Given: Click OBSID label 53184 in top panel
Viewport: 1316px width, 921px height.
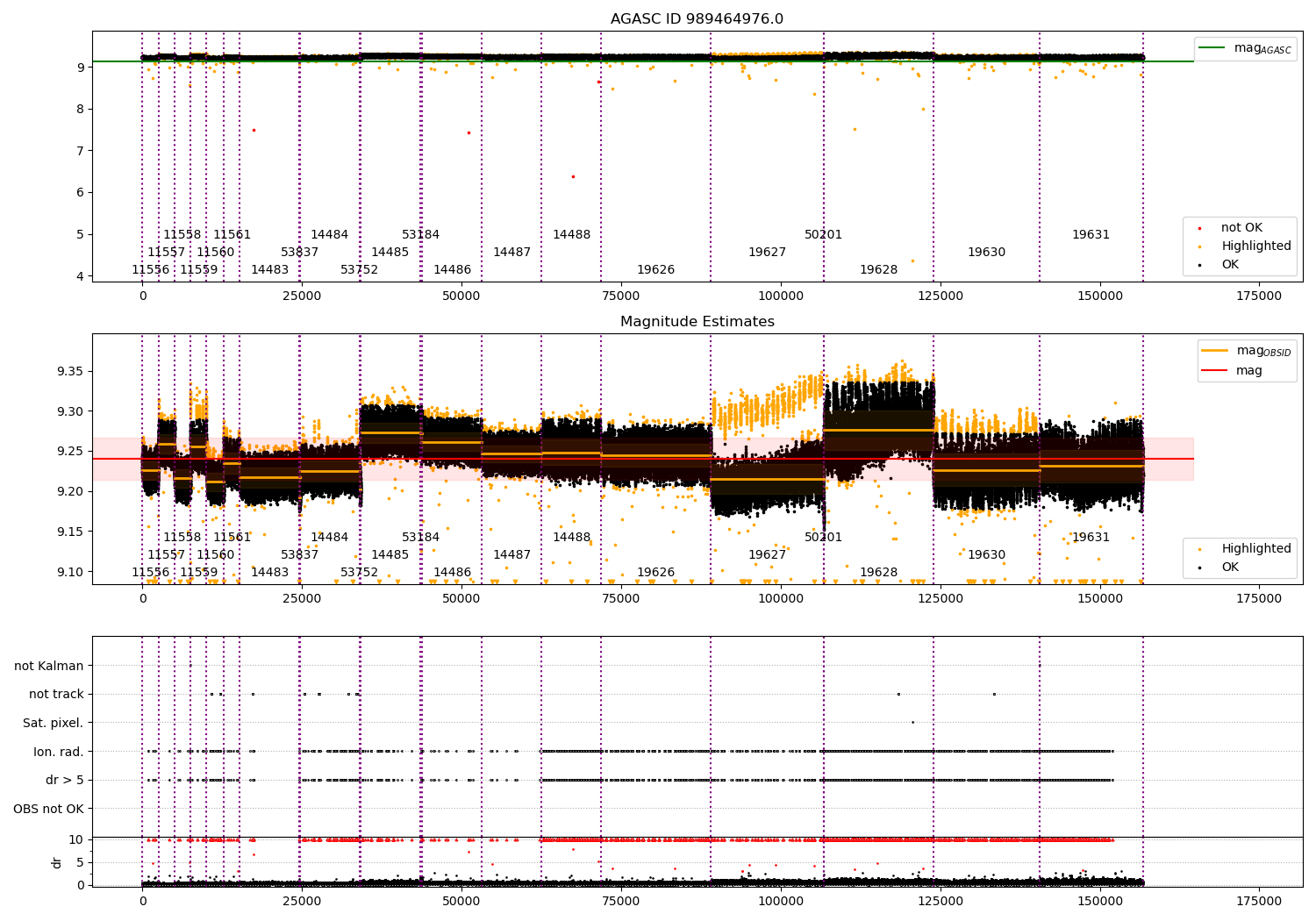Looking at the screenshot, I should click(x=421, y=235).
